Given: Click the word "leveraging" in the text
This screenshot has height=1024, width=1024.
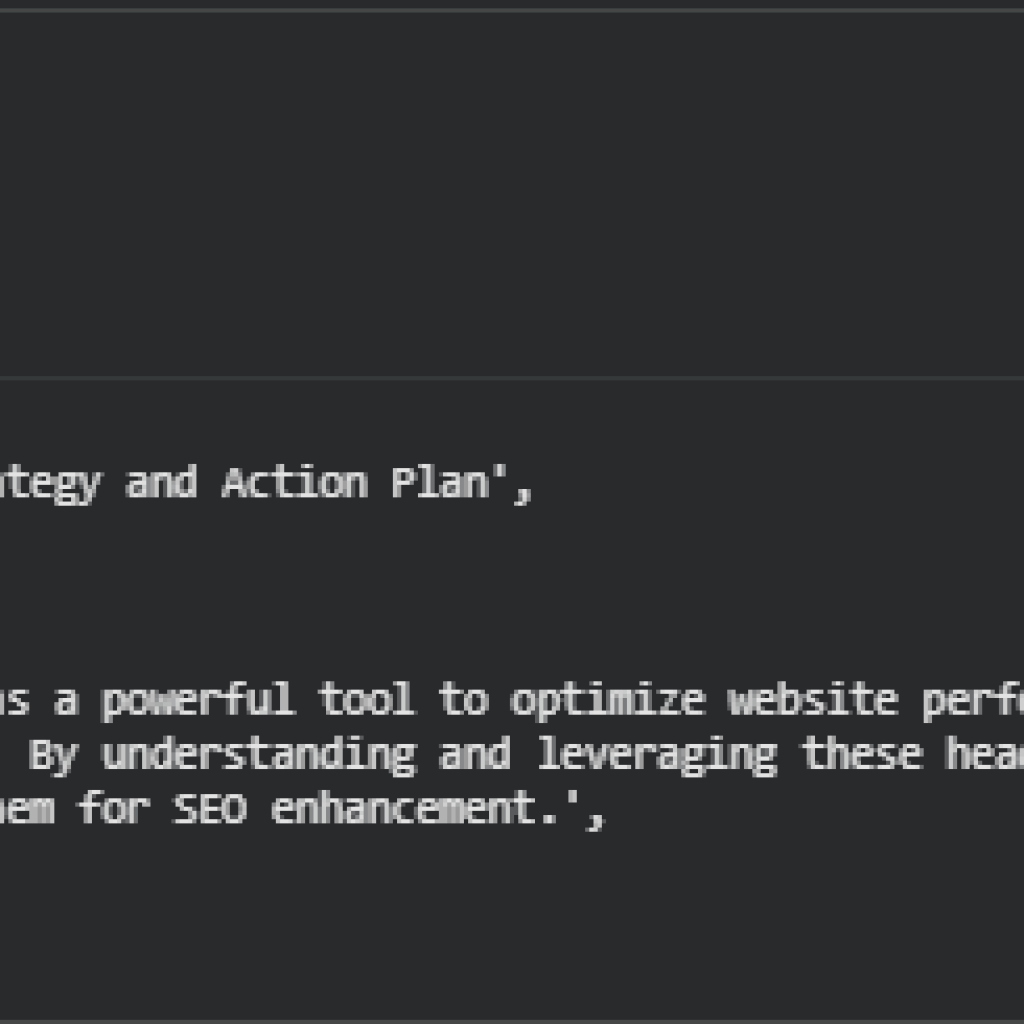Looking at the screenshot, I should coord(656,754).
